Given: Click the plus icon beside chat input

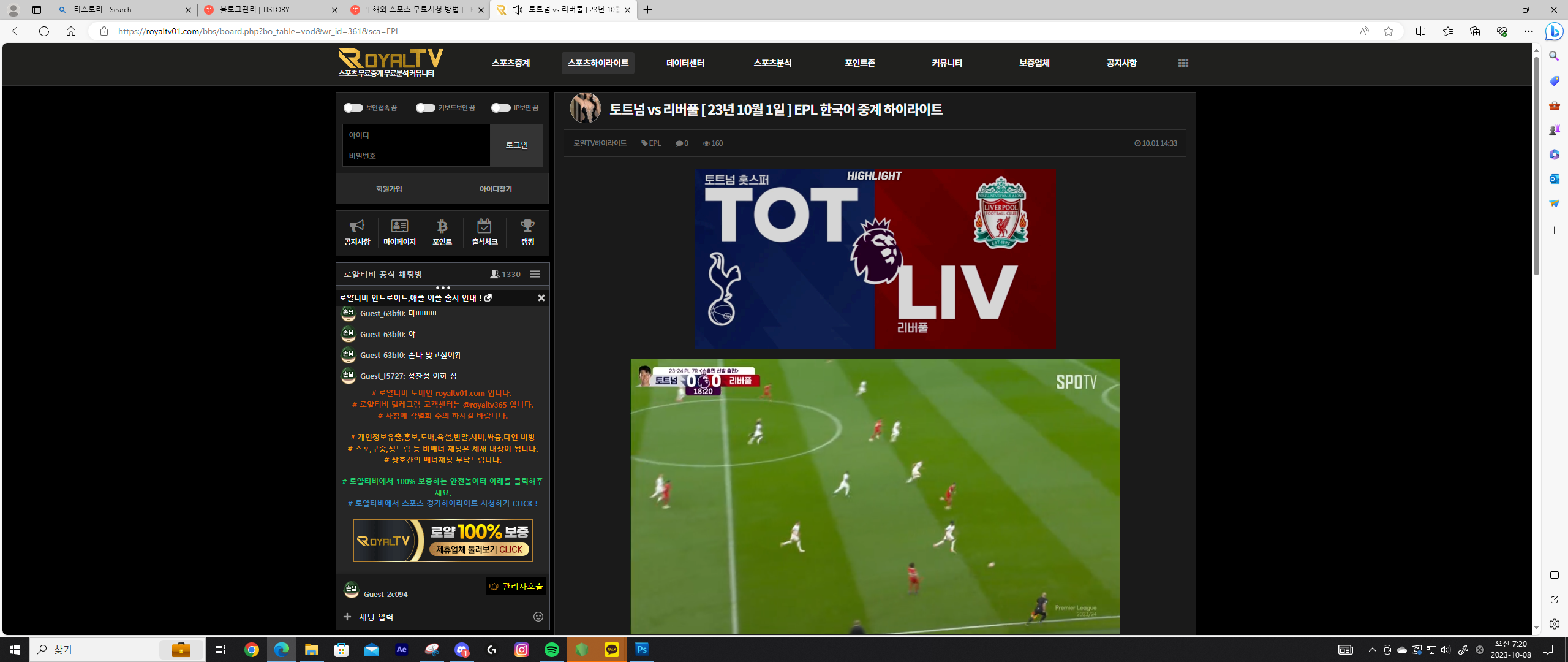Looking at the screenshot, I should tap(347, 617).
